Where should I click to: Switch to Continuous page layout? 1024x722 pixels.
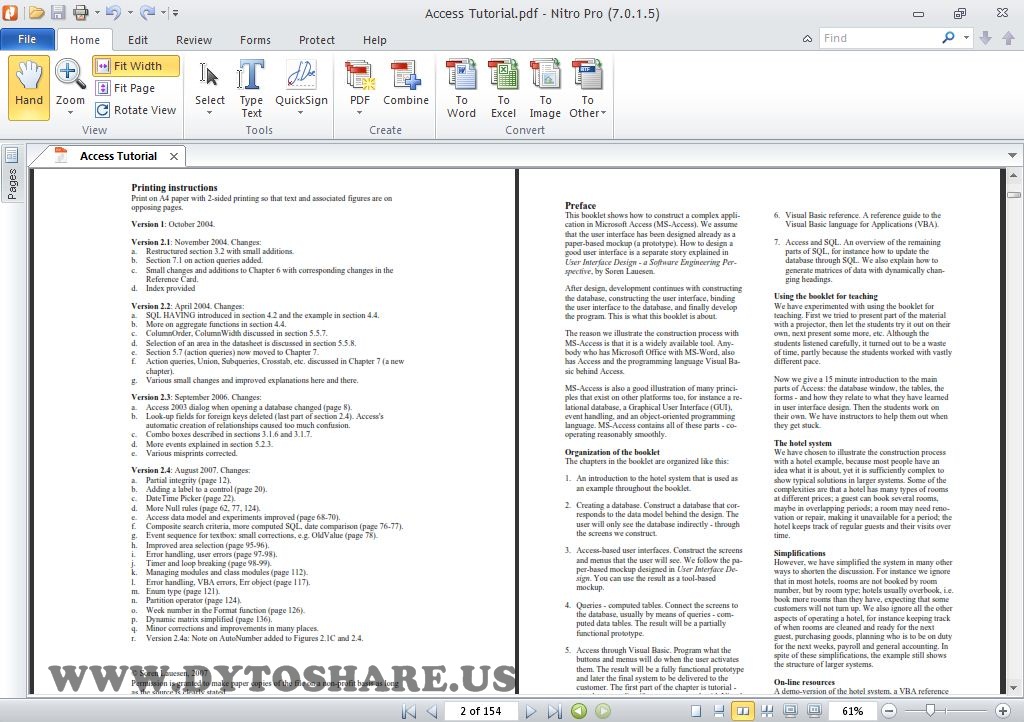pos(719,711)
